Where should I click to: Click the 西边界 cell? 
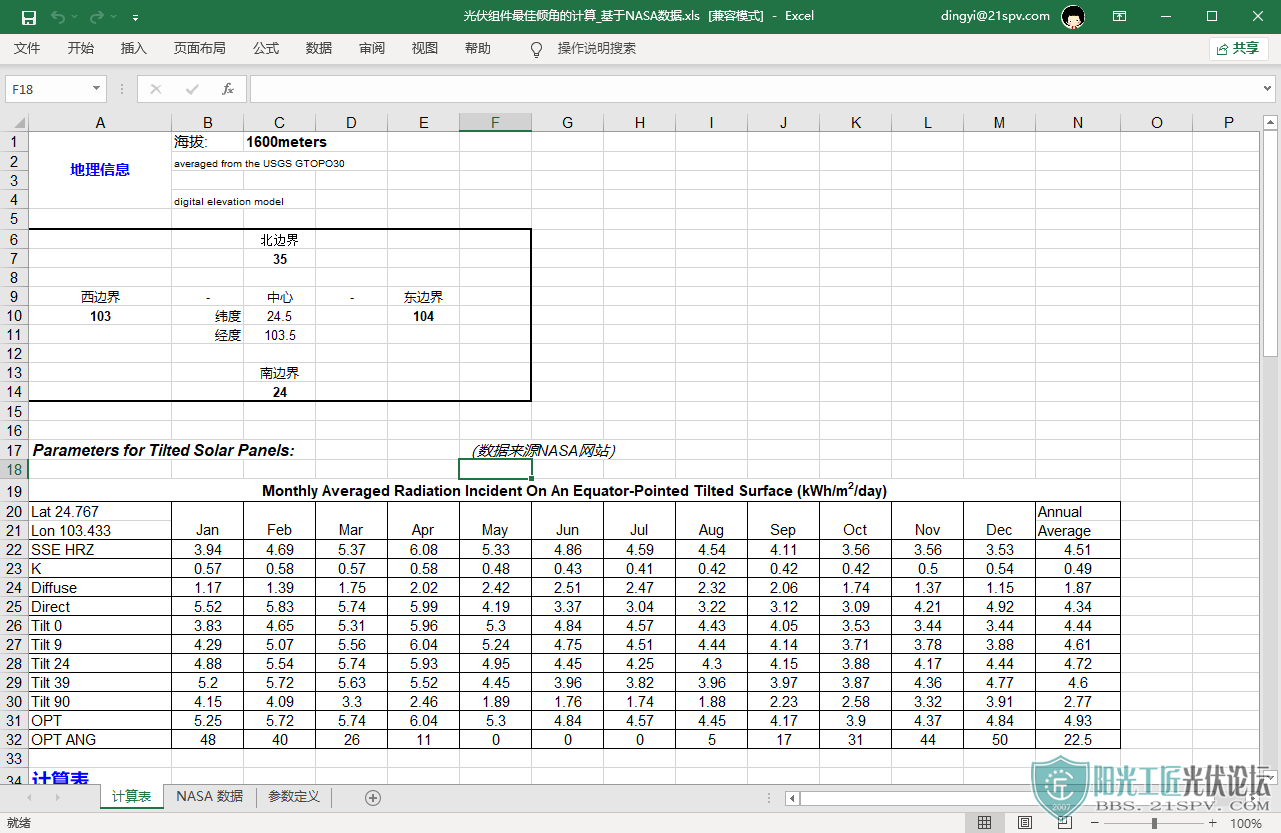tap(100, 297)
